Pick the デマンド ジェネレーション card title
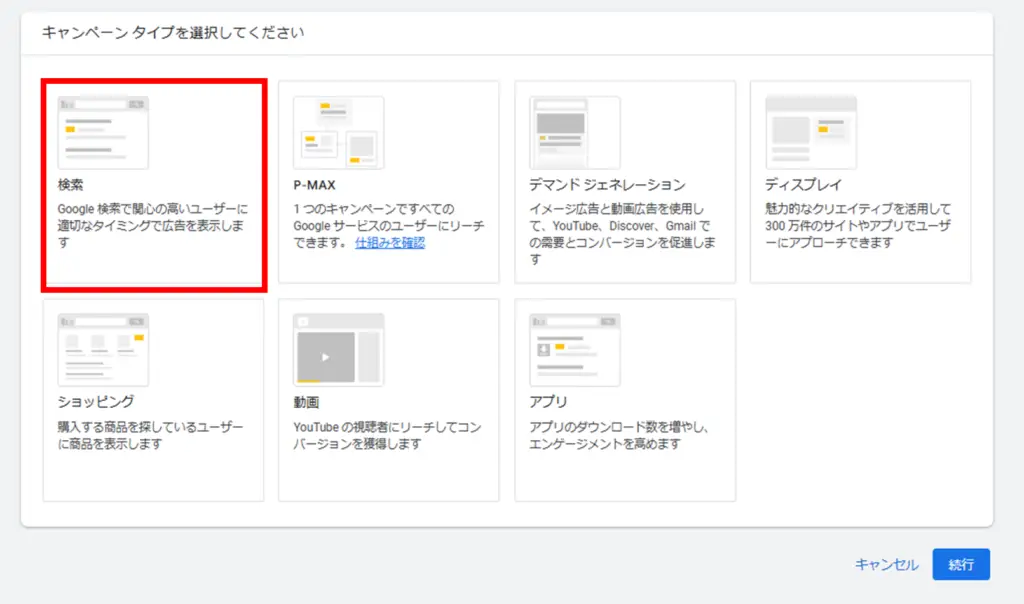 point(607,185)
